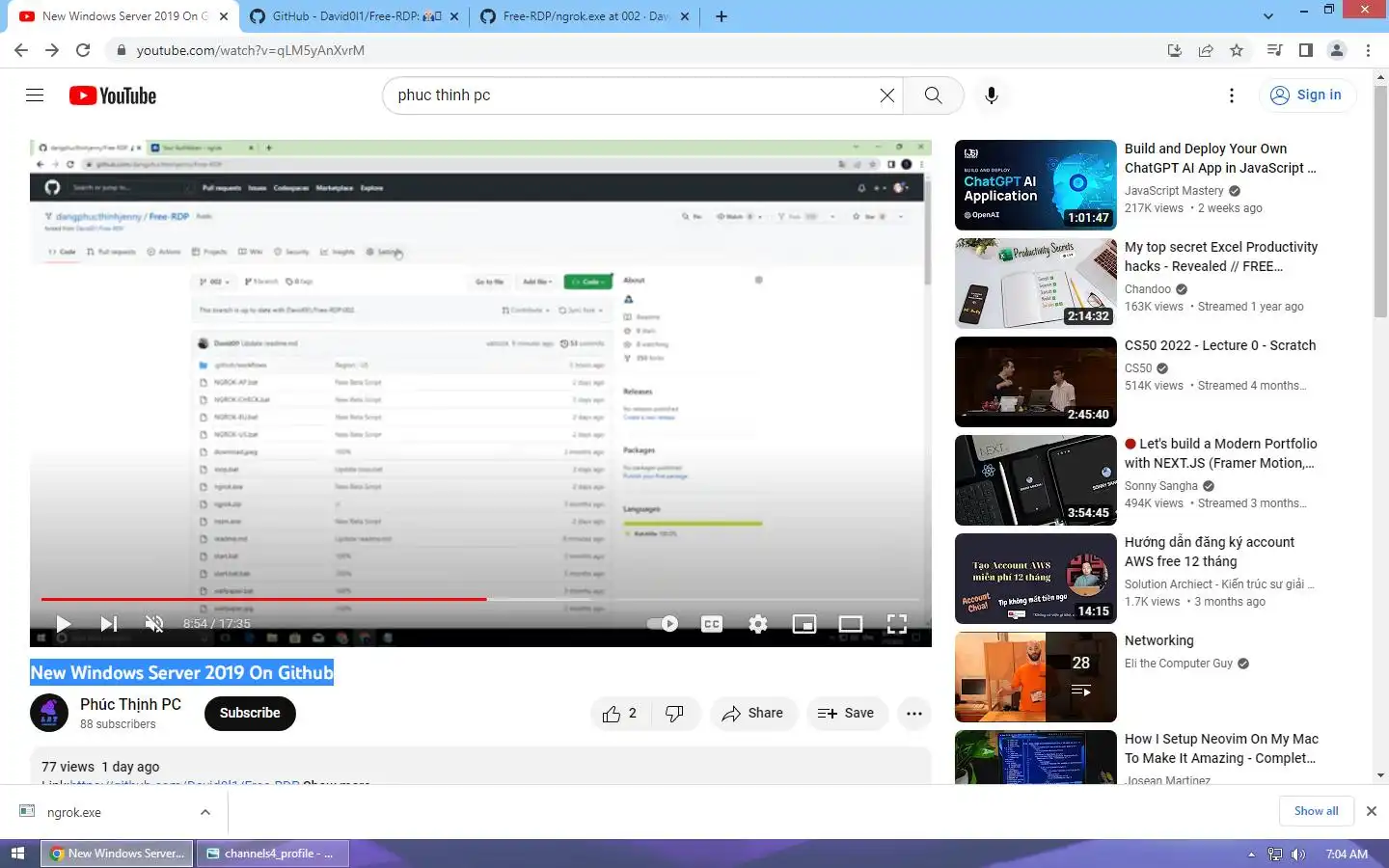Share this page from address bar
Image resolution: width=1389 pixels, height=868 pixels.
click(1206, 50)
